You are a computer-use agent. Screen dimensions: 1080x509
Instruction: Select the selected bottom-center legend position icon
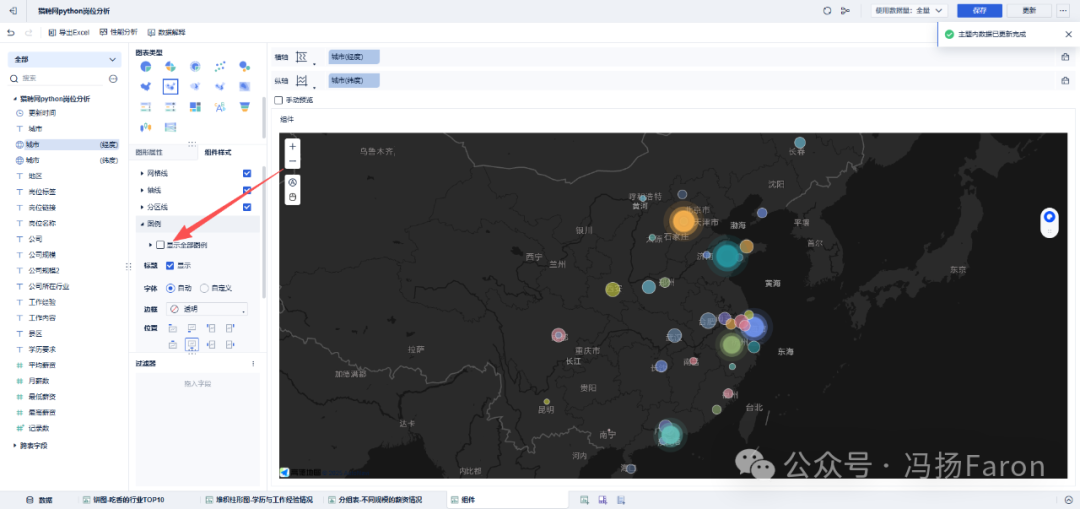point(193,344)
